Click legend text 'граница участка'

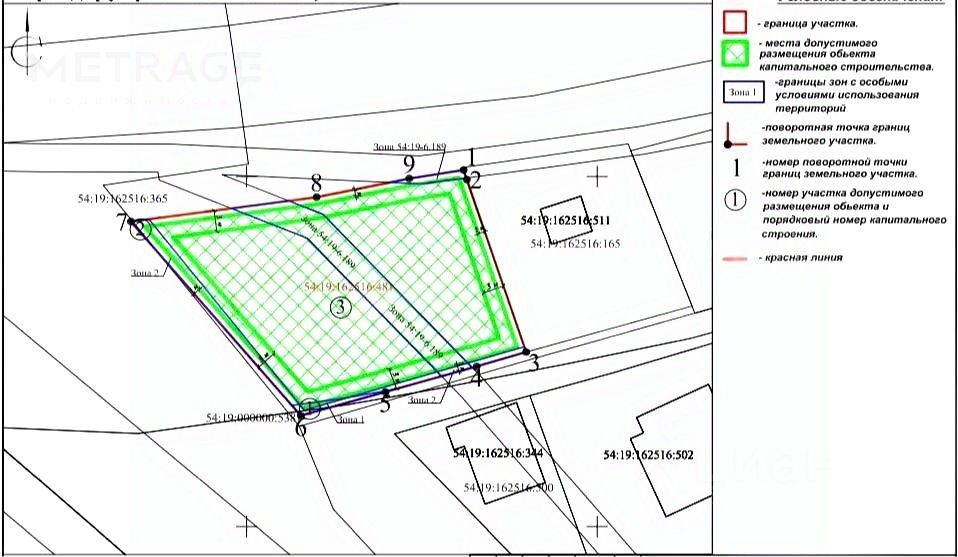(807, 24)
